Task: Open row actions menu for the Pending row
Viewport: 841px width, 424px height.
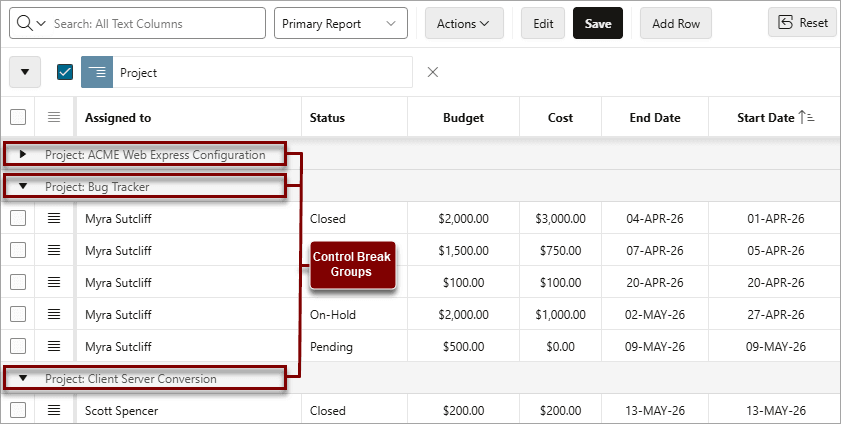Action: (54, 346)
